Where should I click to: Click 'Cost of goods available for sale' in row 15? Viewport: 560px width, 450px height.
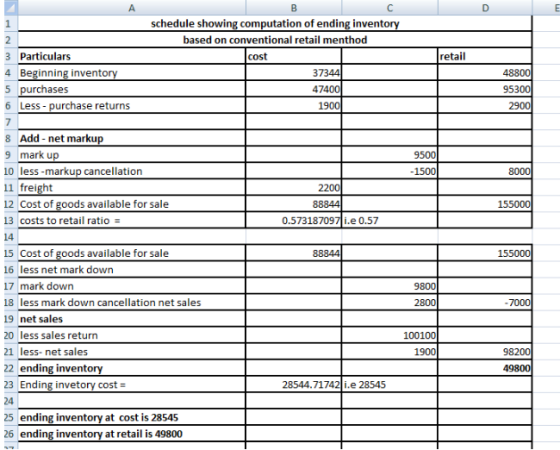132,253
